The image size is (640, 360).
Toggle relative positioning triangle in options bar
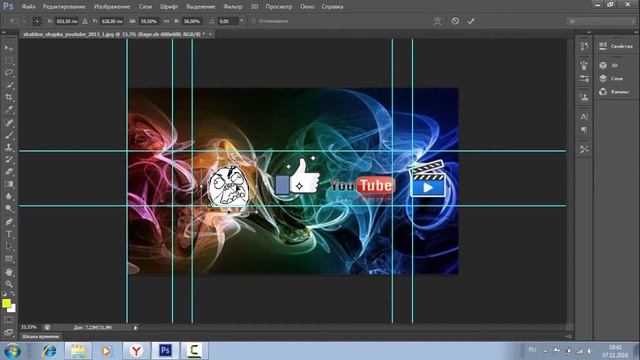coord(85,21)
